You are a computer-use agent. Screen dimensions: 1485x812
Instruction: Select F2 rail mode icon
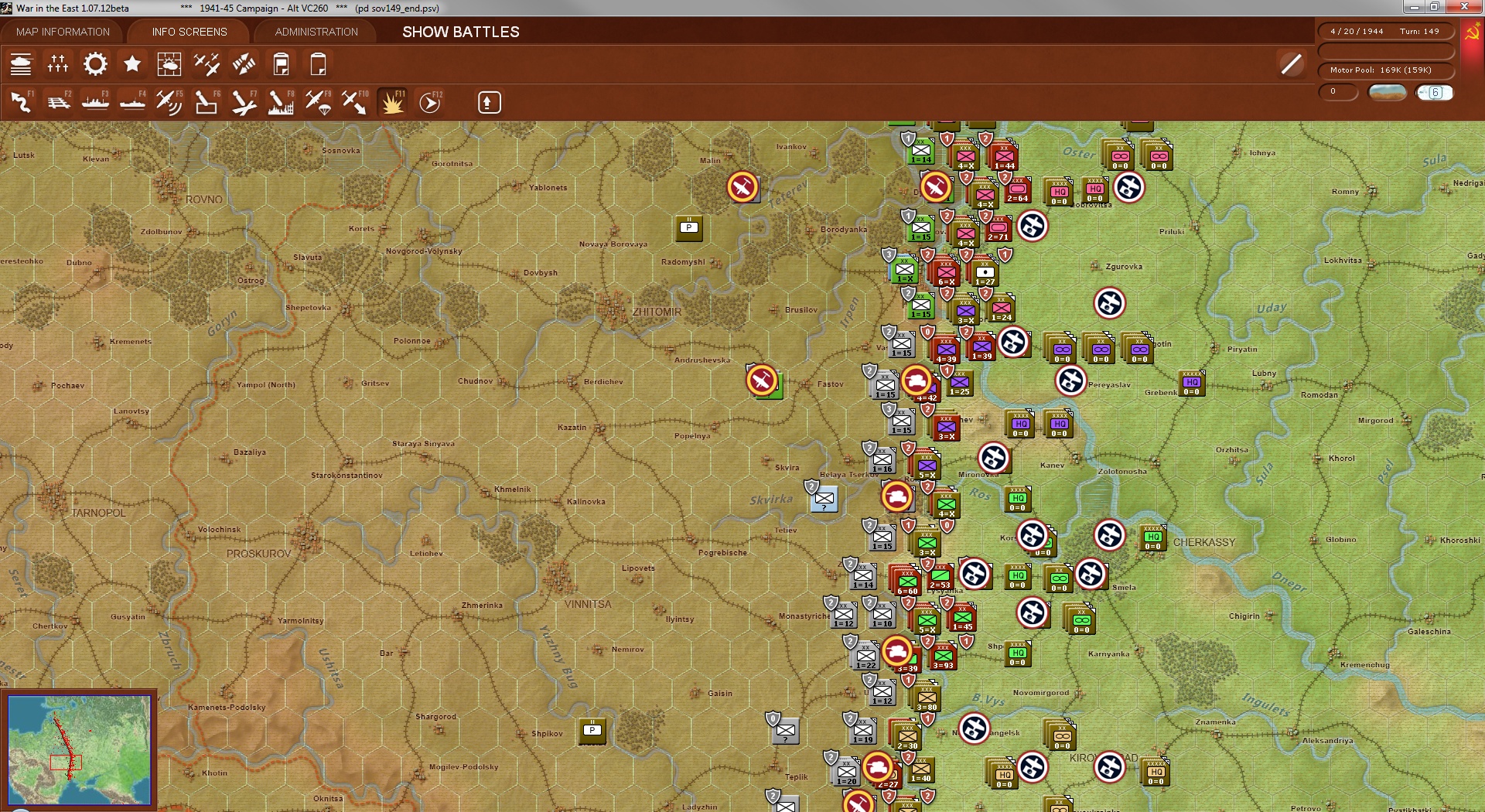tap(58, 102)
